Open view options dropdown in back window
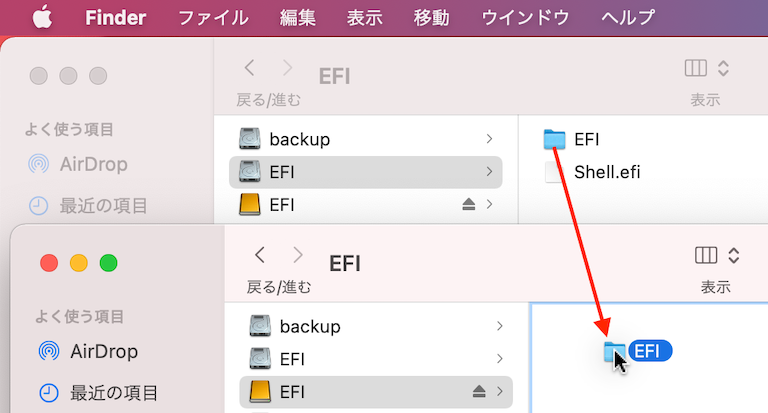768x413 pixels. coord(723,68)
